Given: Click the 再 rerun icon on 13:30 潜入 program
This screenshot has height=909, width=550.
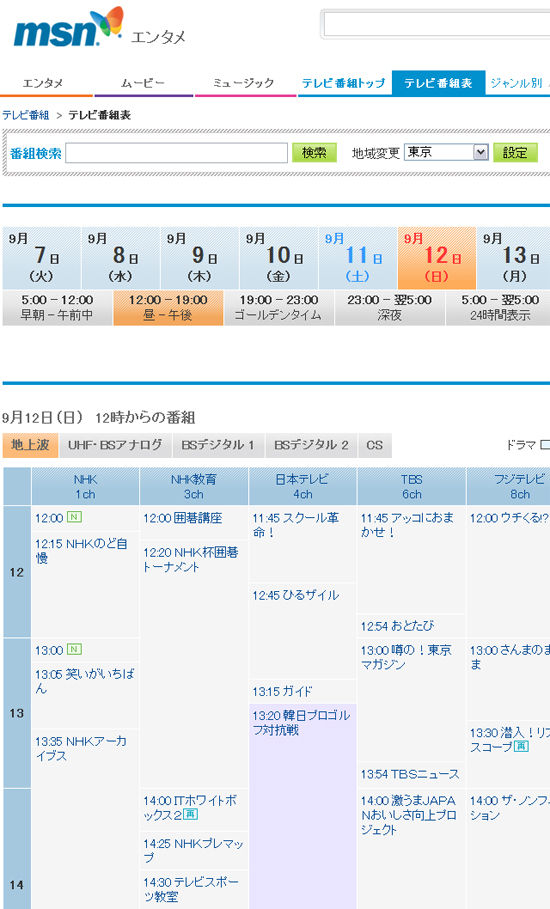Looking at the screenshot, I should [521, 747].
